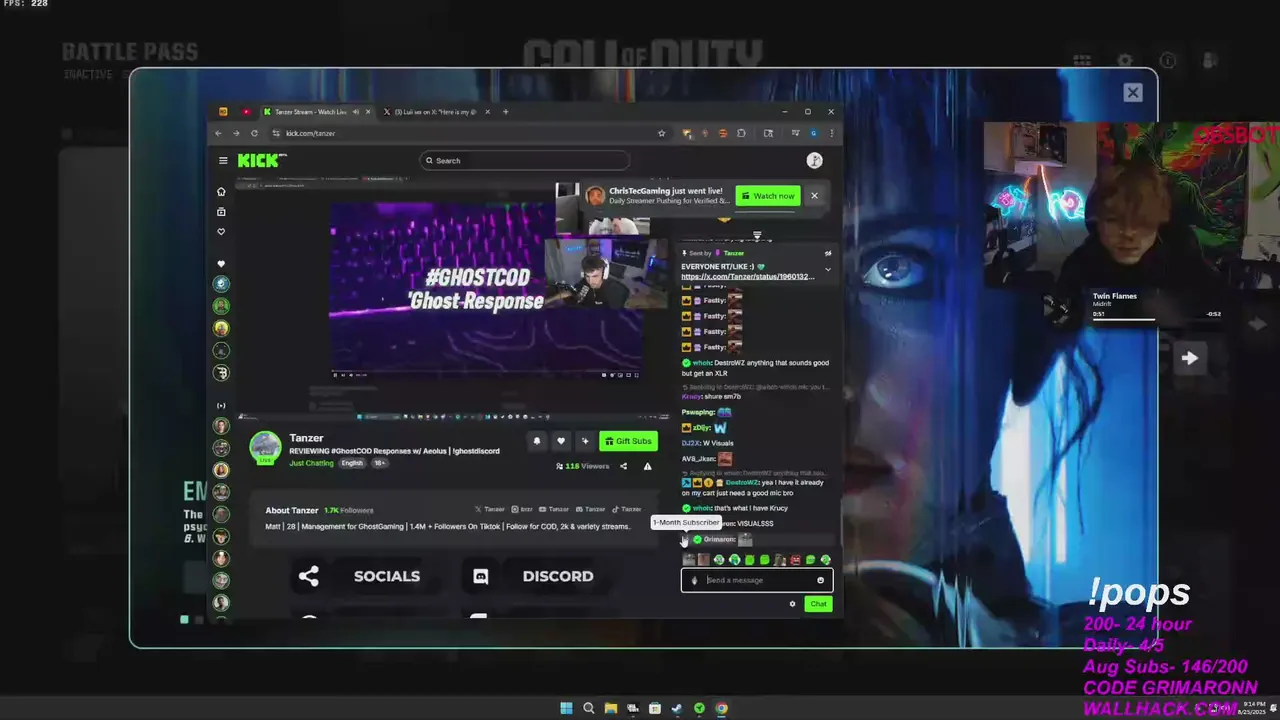Click Watch now for ChrisTecGaming
Image resolution: width=1280 pixels, height=720 pixels.
click(768, 196)
